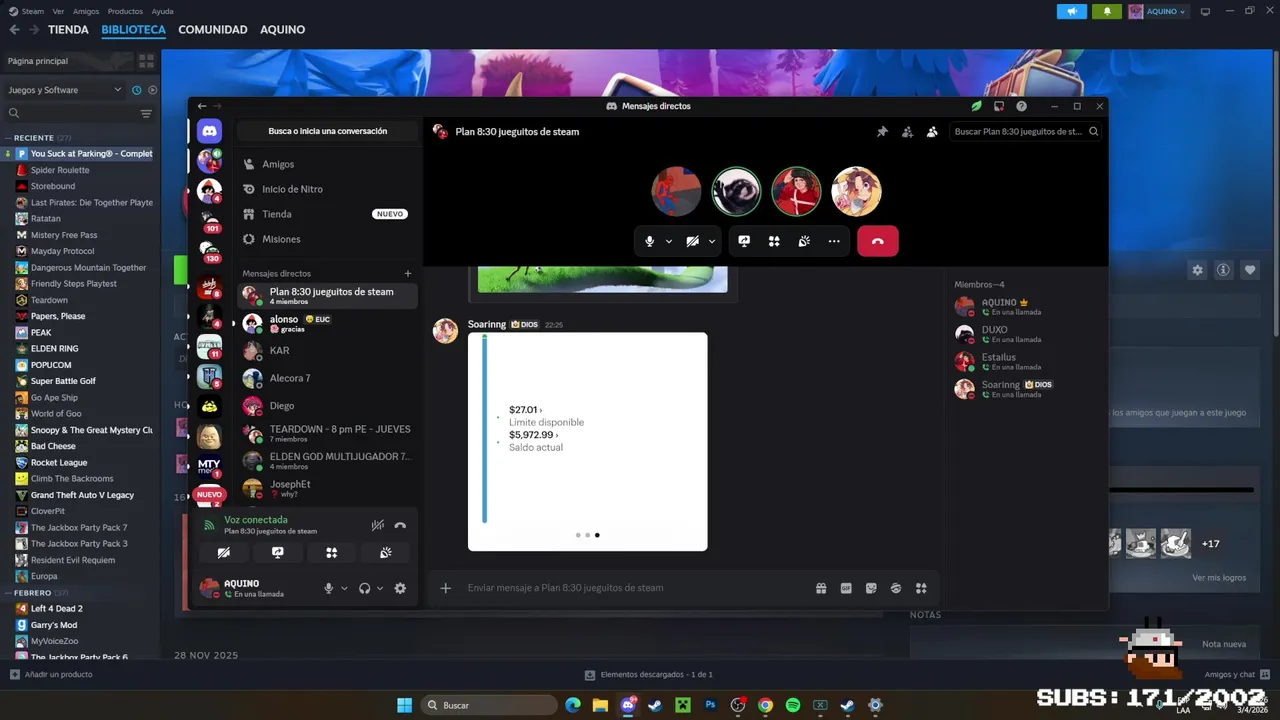Open Alecora 7 direct message
1280x720 pixels.
pos(327,378)
